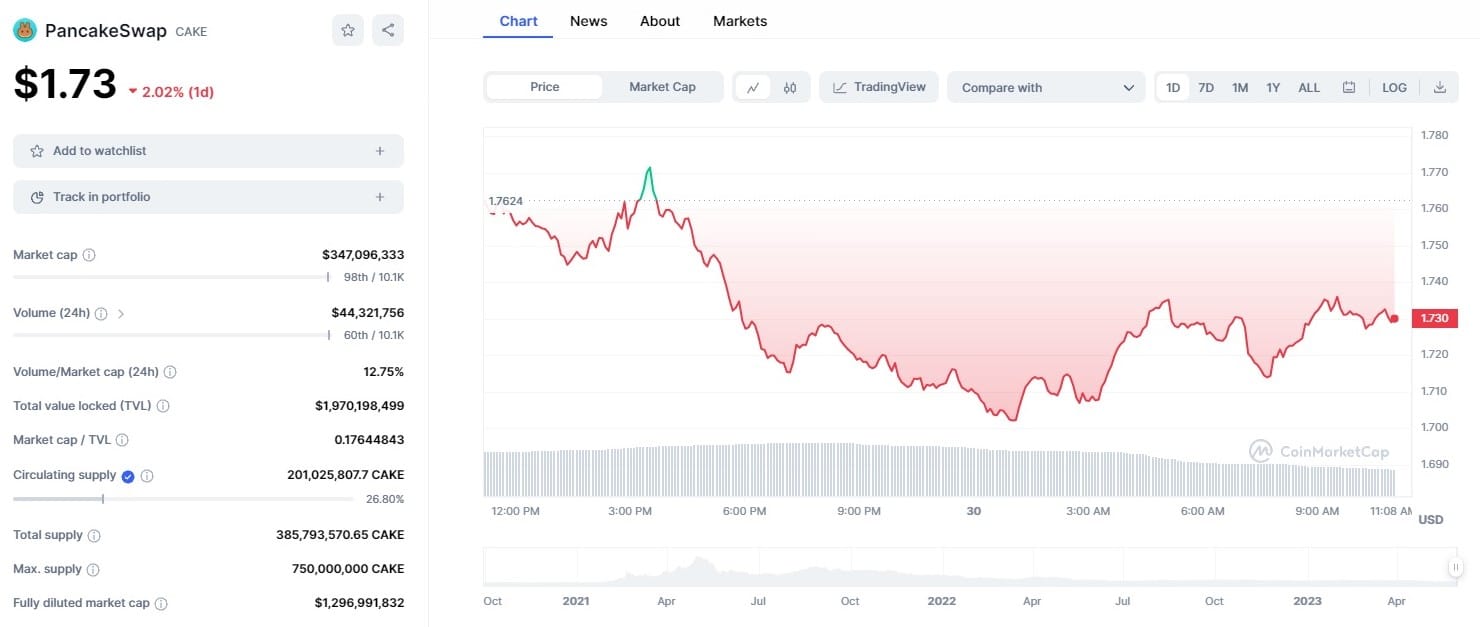1480x627 pixels.
Task: Expand Add to watchlist plus
Action: pyautogui.click(x=380, y=151)
